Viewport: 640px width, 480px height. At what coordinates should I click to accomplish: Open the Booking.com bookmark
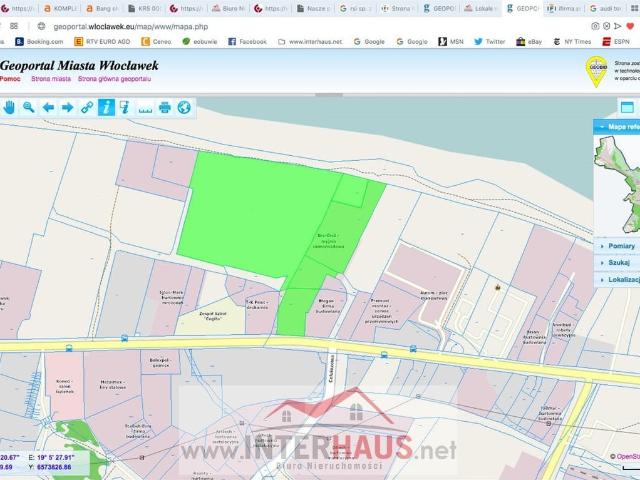point(39,41)
